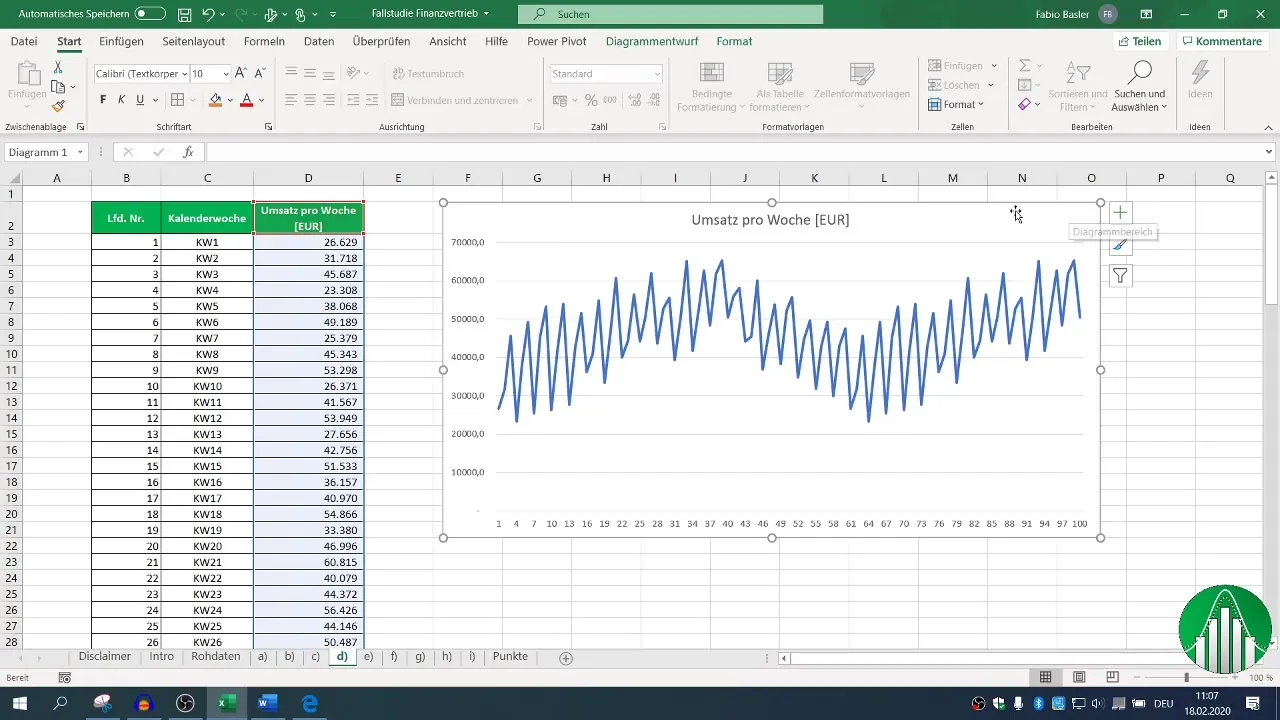The image size is (1280, 720).
Task: Switch to Einfügen ribbon tab
Action: (121, 42)
